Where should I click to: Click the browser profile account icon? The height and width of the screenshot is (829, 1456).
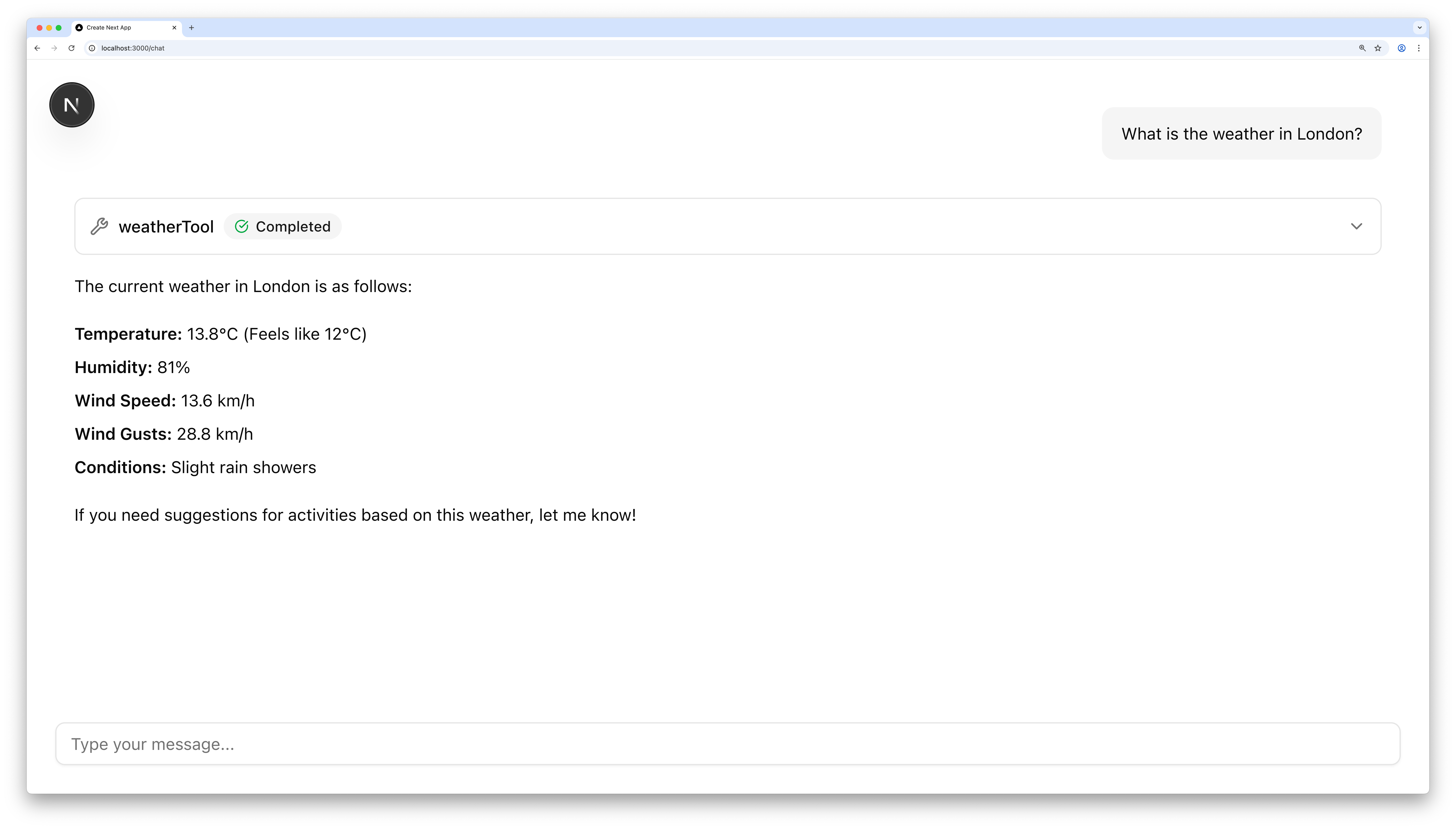coord(1401,48)
